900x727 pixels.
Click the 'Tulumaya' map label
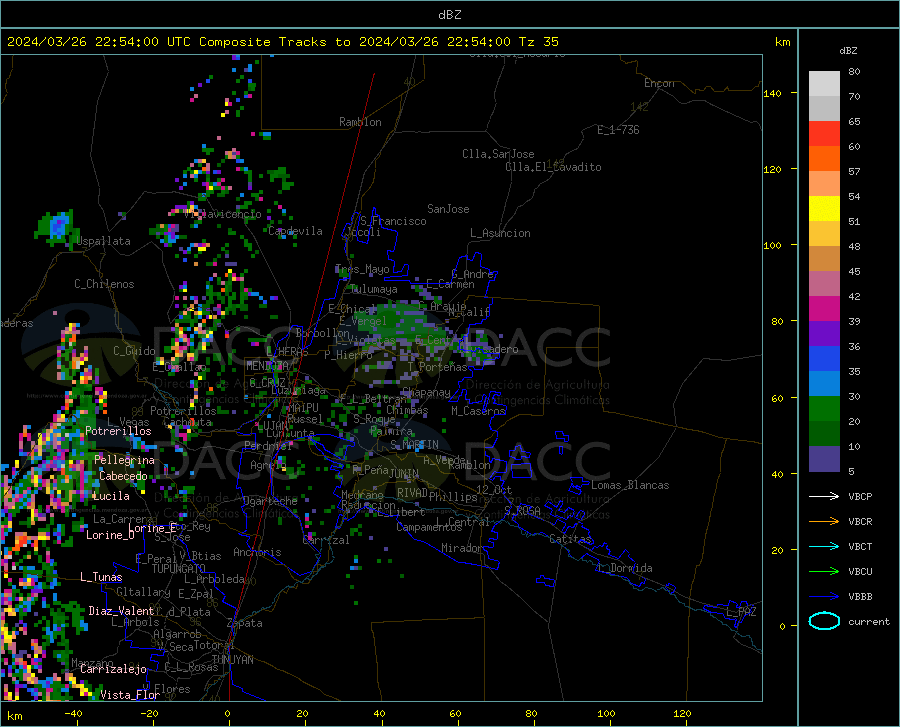coord(374,289)
